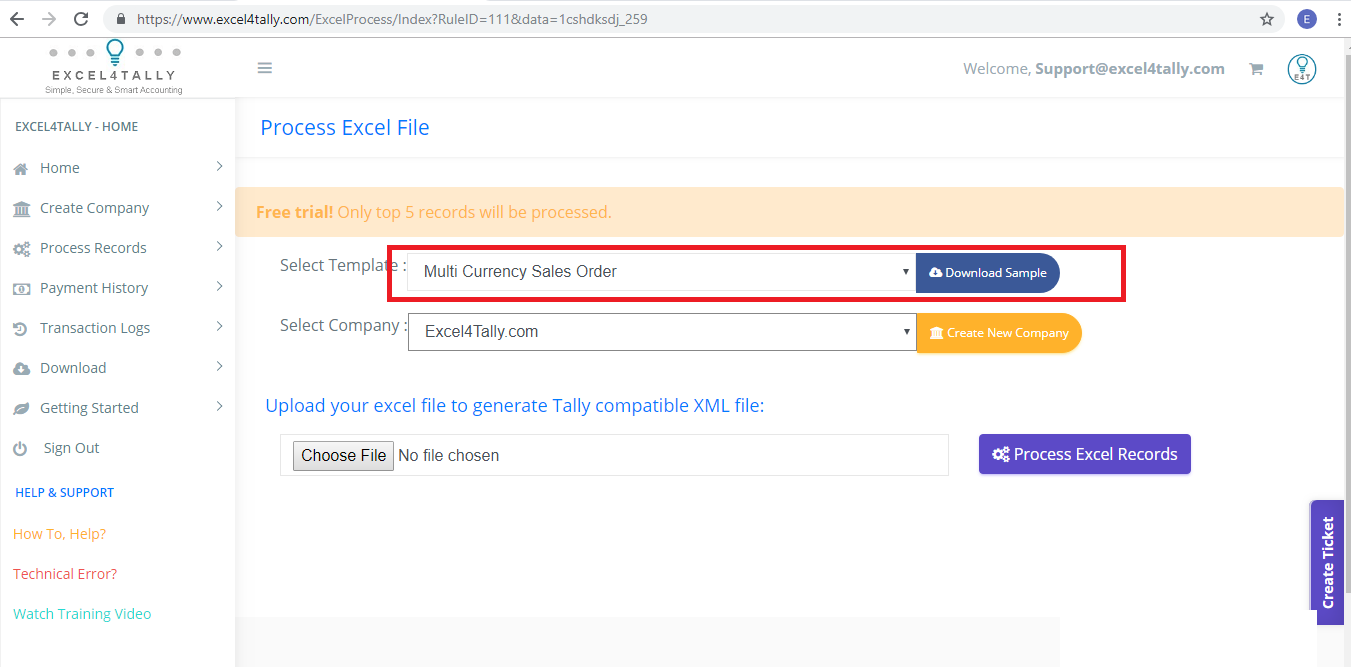
Task: Click the E4T user profile badge
Action: [x=1302, y=69]
